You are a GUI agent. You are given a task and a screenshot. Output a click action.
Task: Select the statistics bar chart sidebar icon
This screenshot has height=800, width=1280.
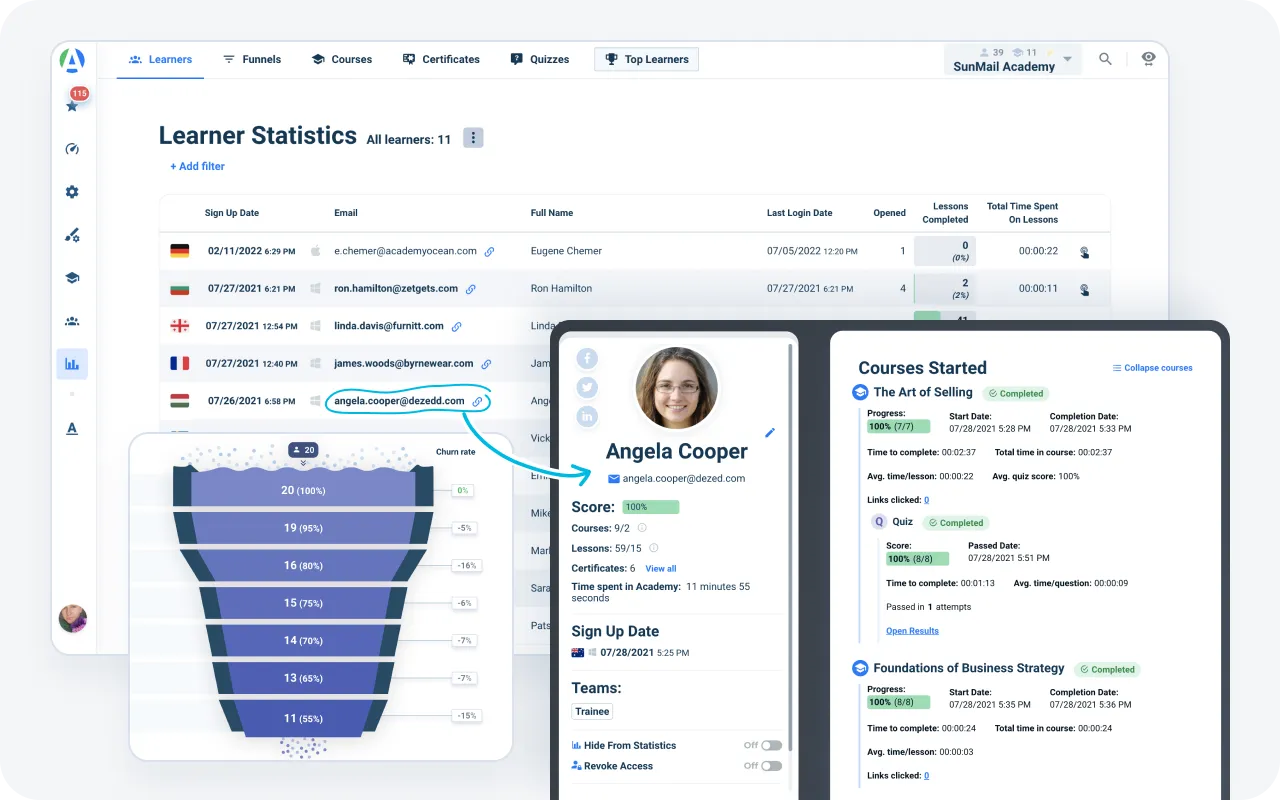[x=72, y=364]
